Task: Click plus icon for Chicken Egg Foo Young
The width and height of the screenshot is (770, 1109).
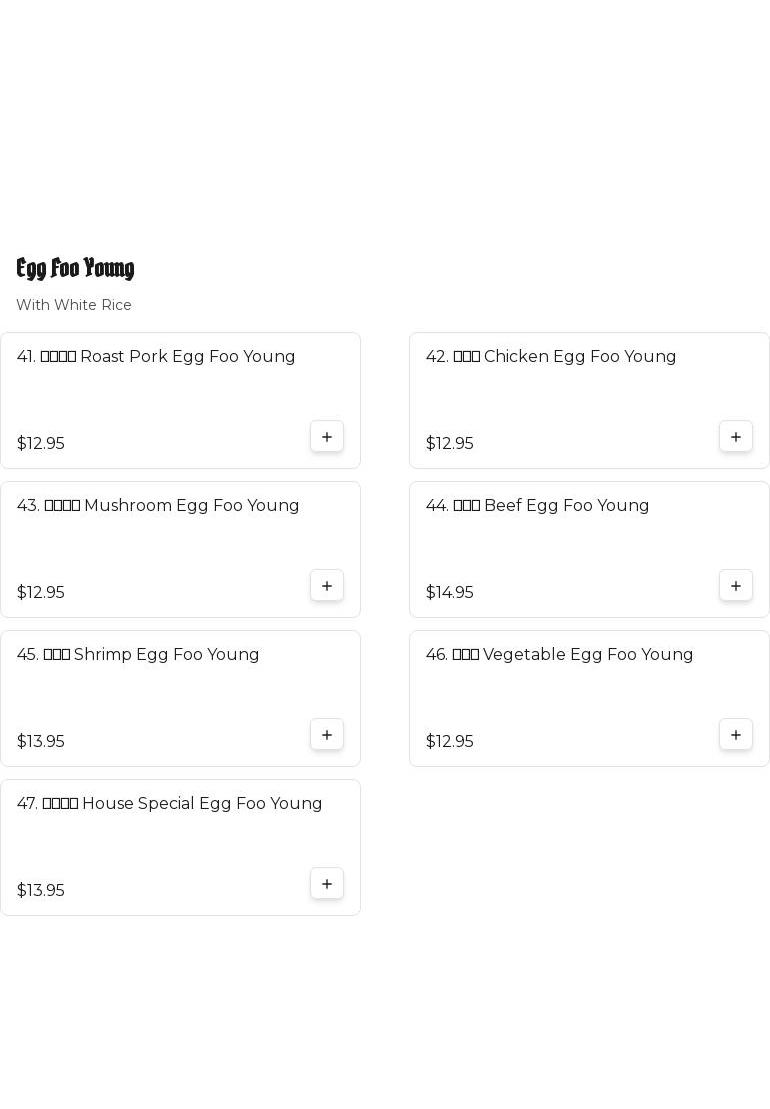Action: click(x=736, y=437)
